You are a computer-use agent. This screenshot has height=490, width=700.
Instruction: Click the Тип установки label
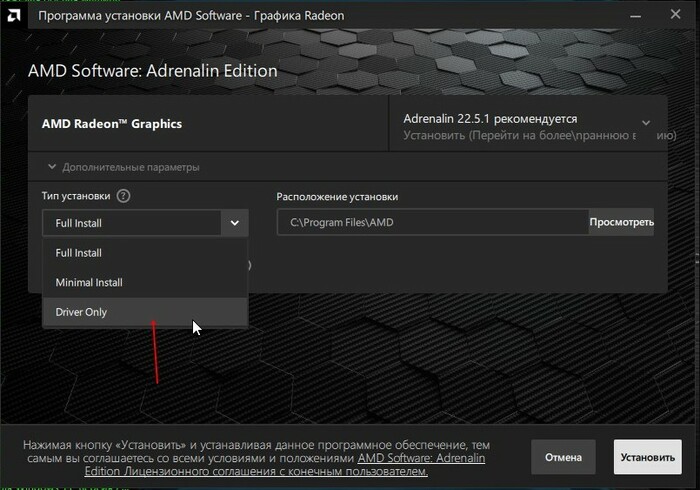76,196
